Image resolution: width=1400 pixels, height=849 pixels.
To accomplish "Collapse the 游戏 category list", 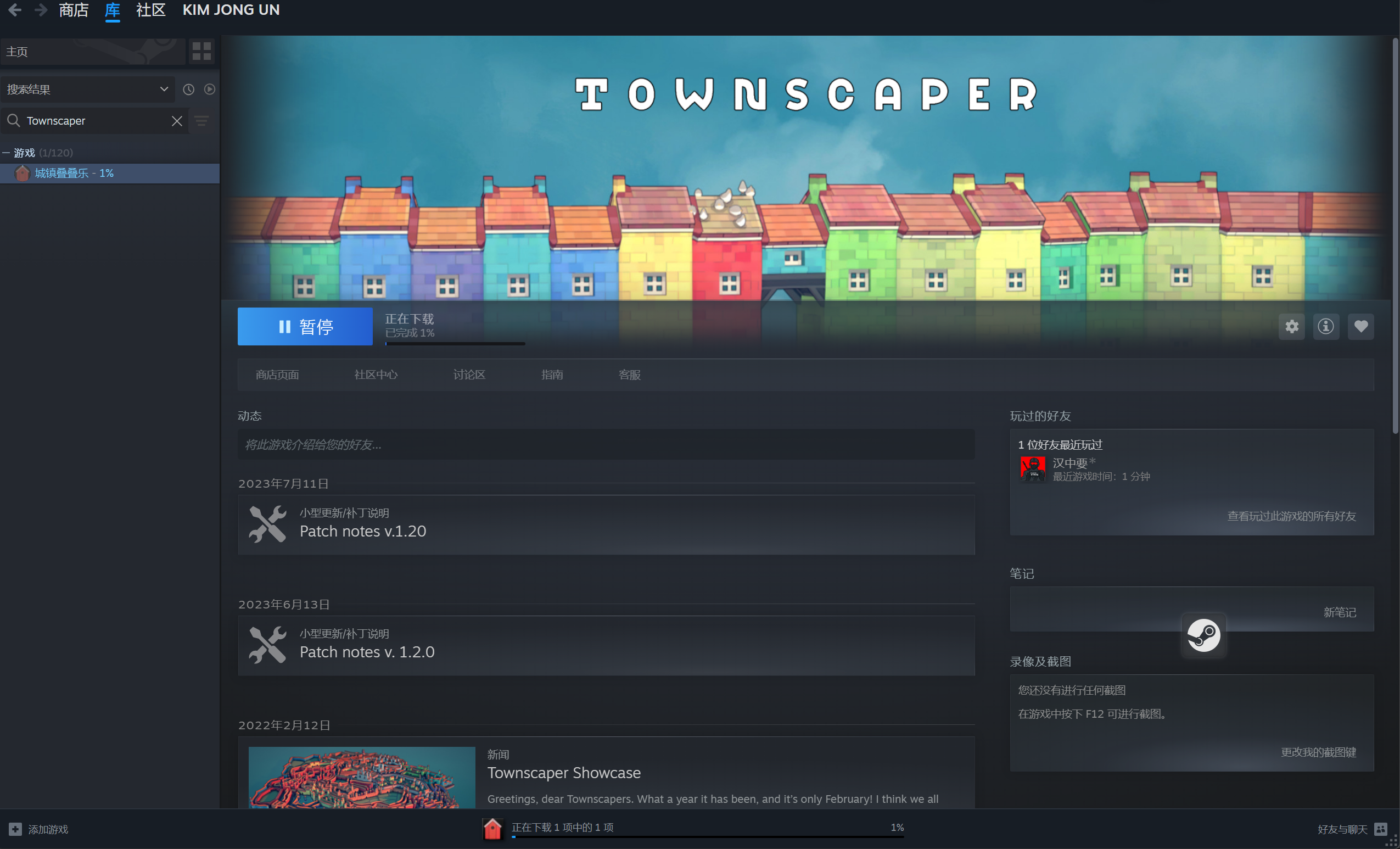I will pos(6,152).
